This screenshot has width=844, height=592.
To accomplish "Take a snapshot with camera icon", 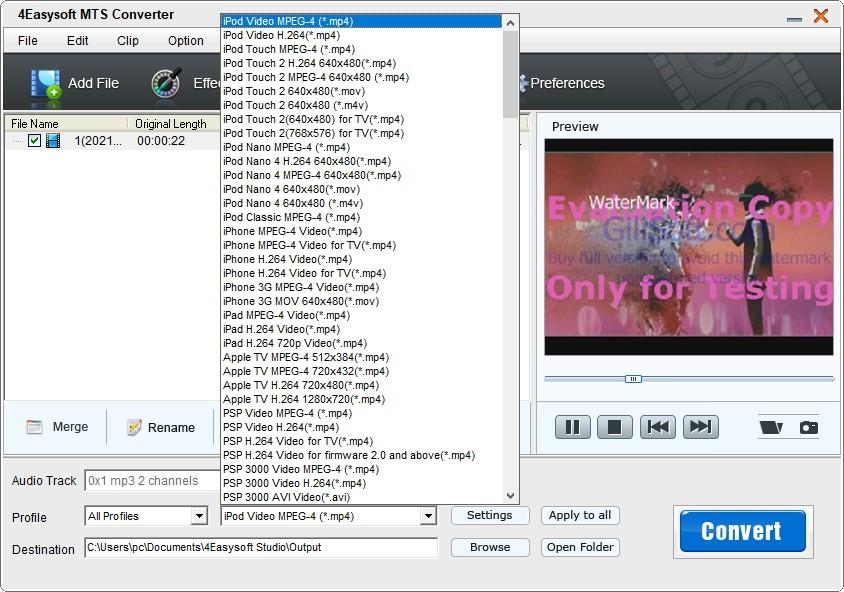I will (x=808, y=427).
